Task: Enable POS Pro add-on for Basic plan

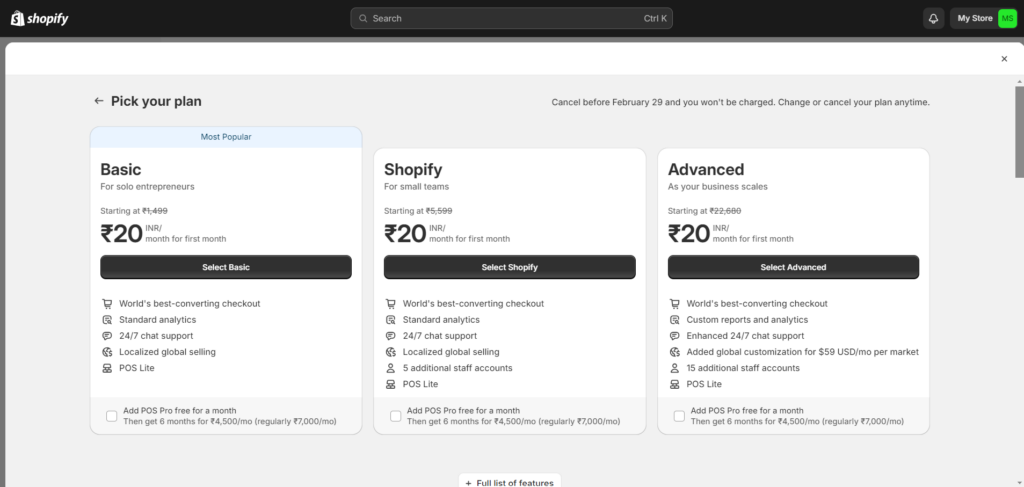Action: pyautogui.click(x=112, y=416)
